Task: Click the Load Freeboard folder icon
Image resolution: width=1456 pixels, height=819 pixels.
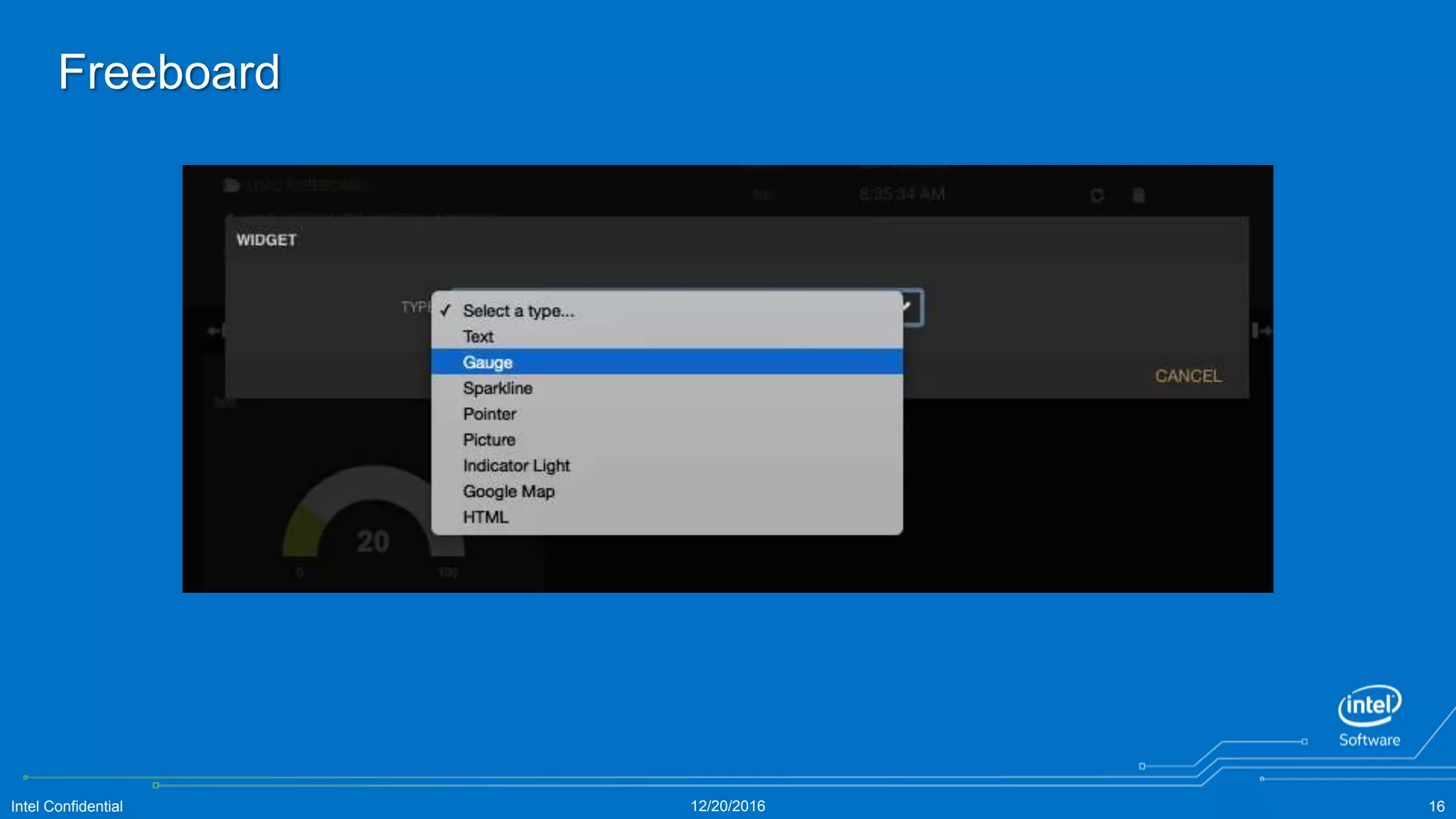Action: (x=231, y=186)
